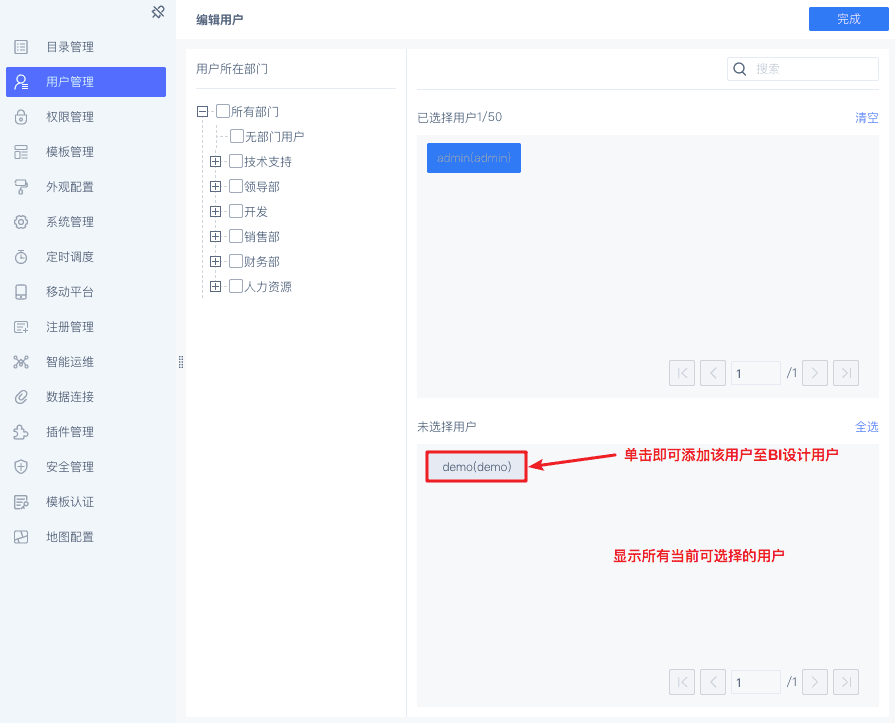Viewport: 895px width, 723px height.
Task: Click page number field of unselected users
Action: (755, 682)
